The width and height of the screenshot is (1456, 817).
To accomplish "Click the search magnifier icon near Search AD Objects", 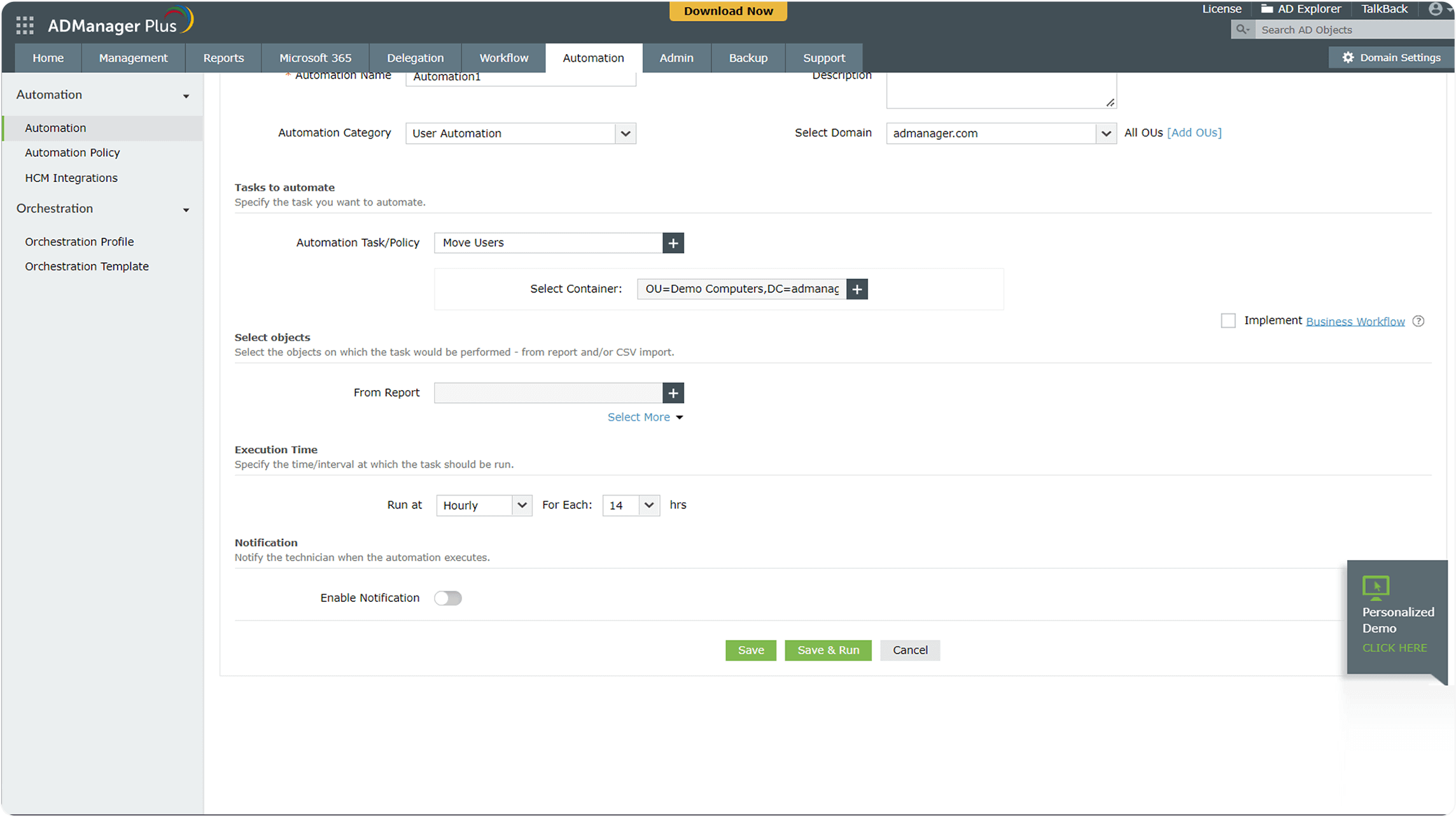I will point(1242,29).
